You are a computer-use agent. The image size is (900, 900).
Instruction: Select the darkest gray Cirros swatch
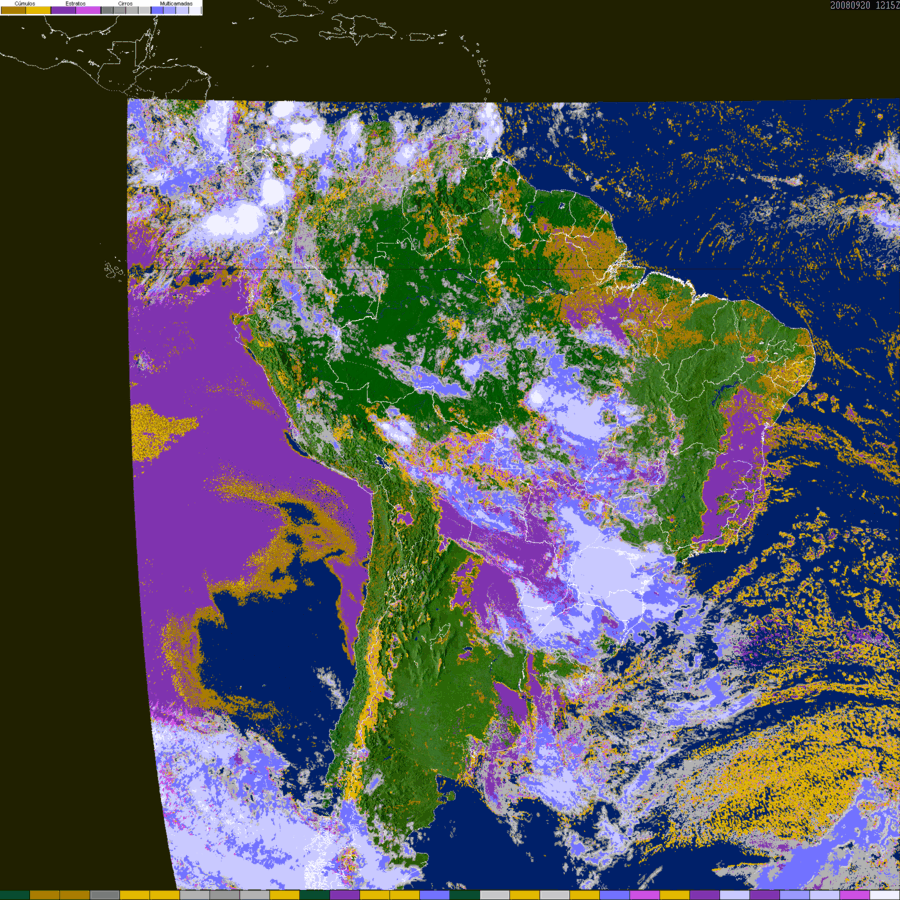tap(107, 10)
